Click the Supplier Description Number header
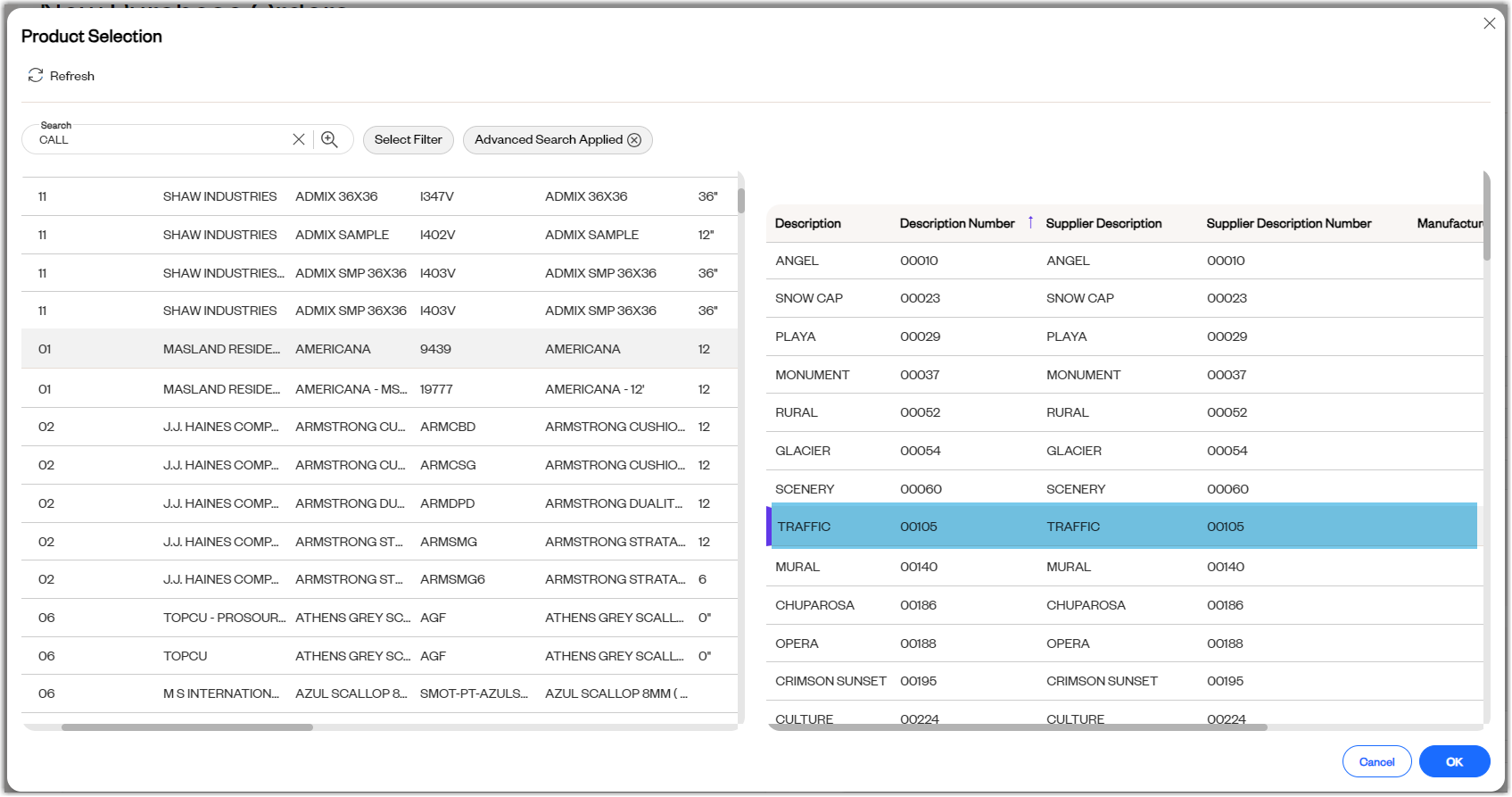The image size is (1512, 797). pos(1289,223)
